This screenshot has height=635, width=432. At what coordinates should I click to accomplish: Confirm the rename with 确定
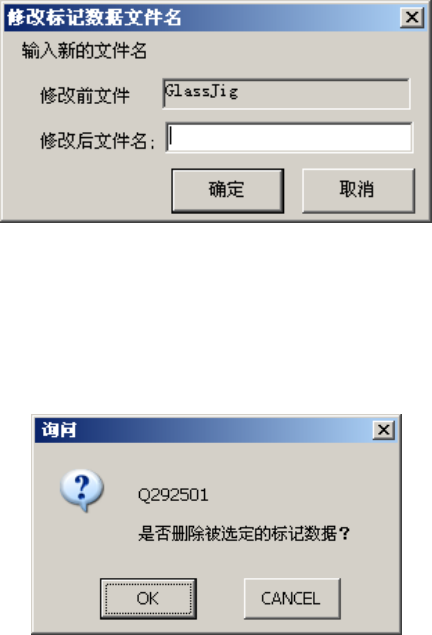228,190
